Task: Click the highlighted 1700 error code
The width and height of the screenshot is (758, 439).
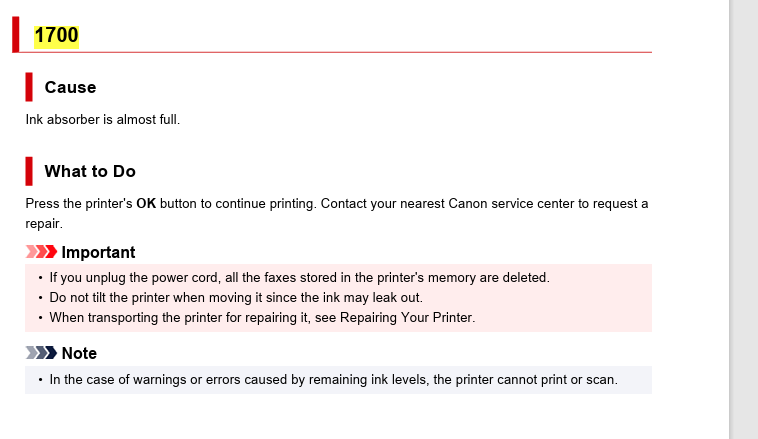Action: coord(56,36)
